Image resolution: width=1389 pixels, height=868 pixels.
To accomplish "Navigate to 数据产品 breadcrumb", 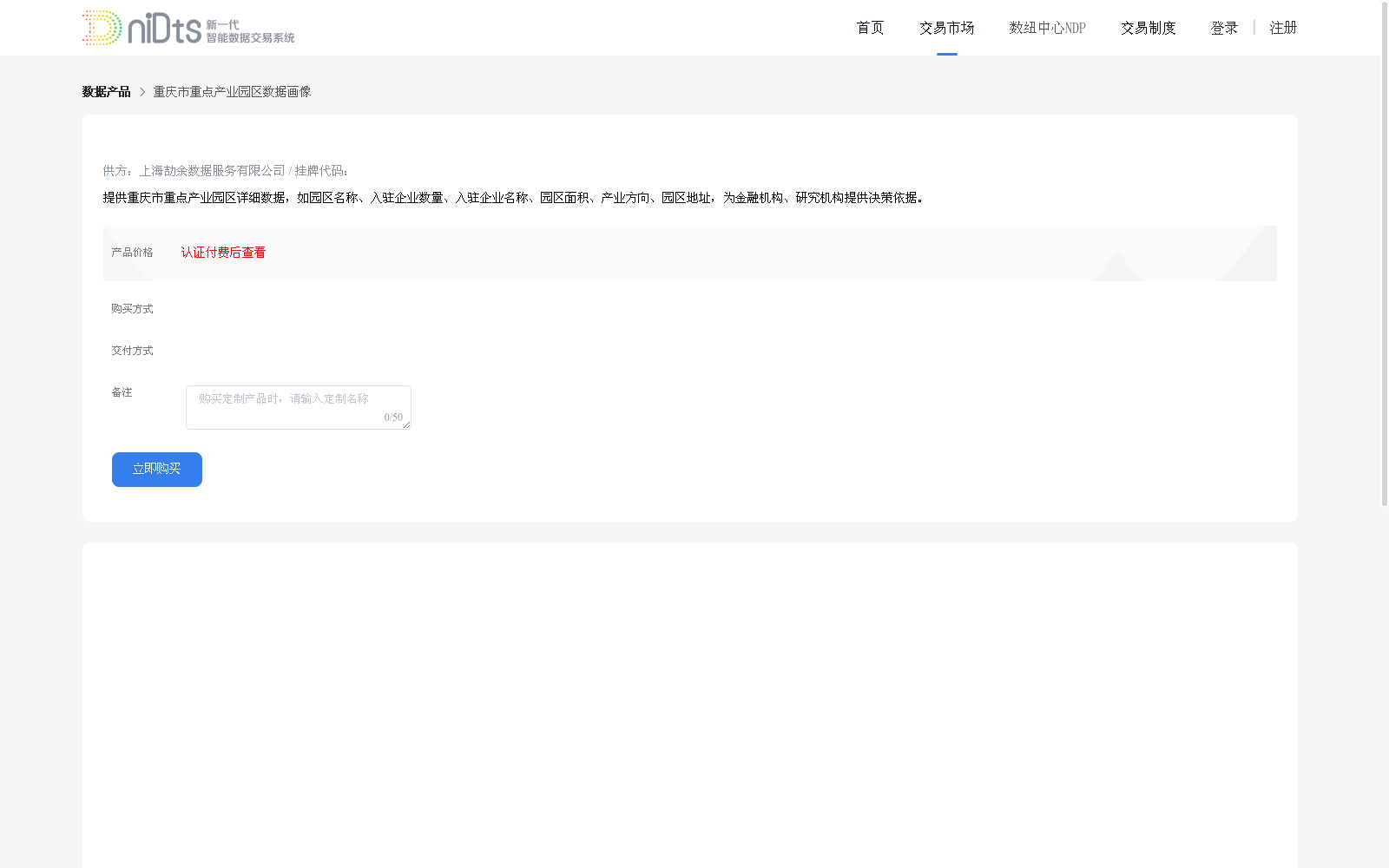I will pyautogui.click(x=106, y=92).
